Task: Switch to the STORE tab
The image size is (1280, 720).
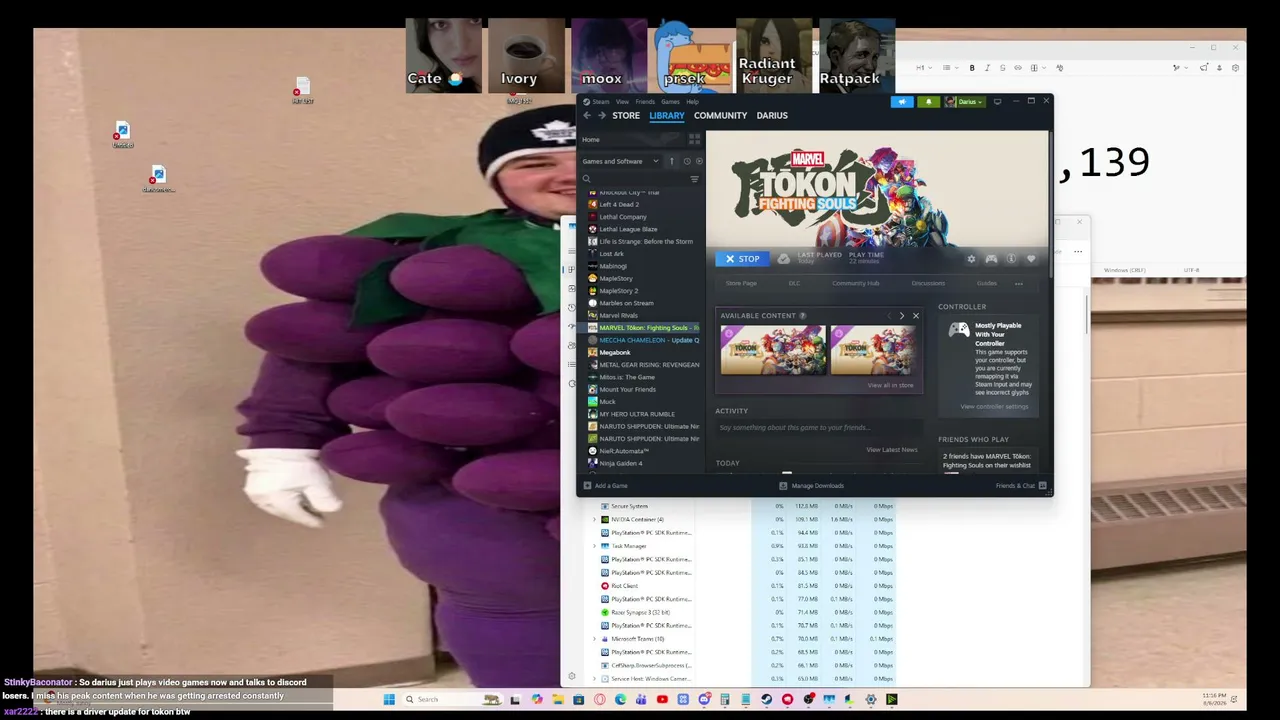Action: (x=626, y=115)
